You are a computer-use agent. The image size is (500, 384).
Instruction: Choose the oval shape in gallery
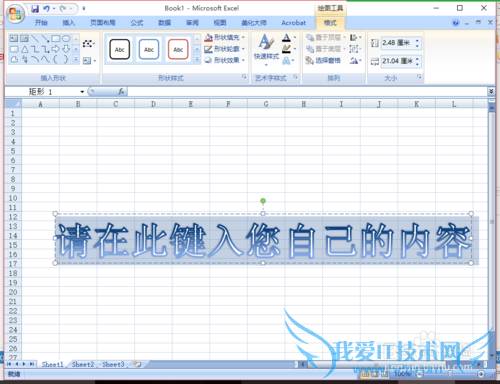pyautogui.click(x=66, y=38)
